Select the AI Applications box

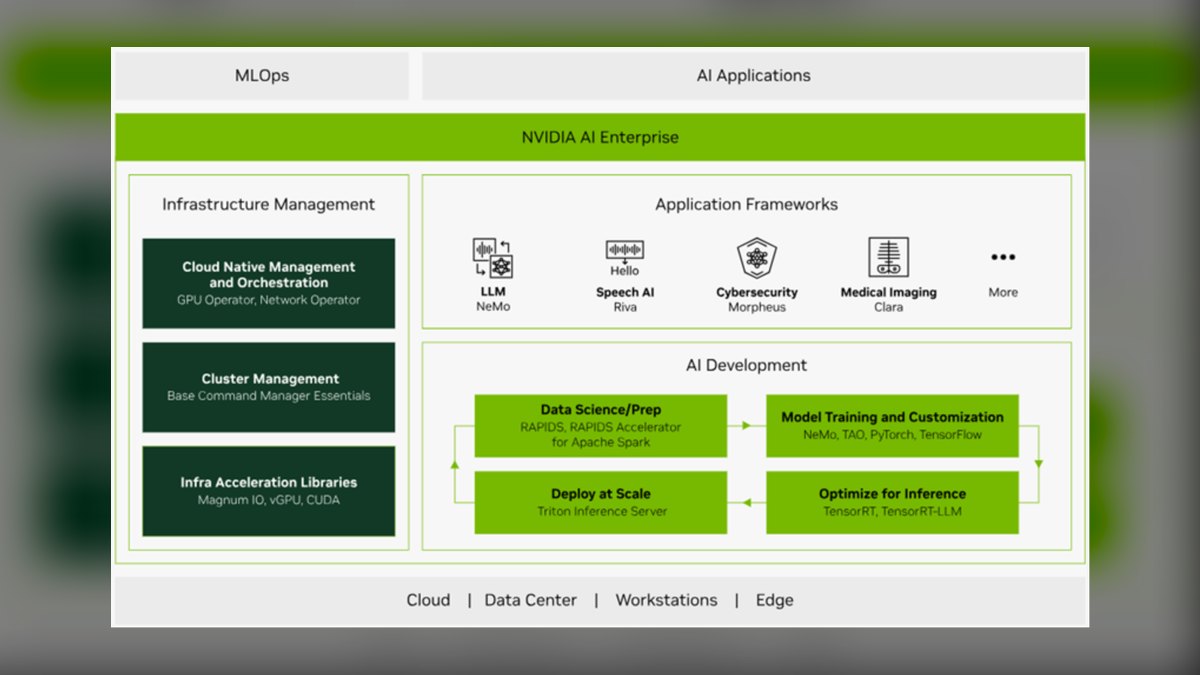coord(754,76)
